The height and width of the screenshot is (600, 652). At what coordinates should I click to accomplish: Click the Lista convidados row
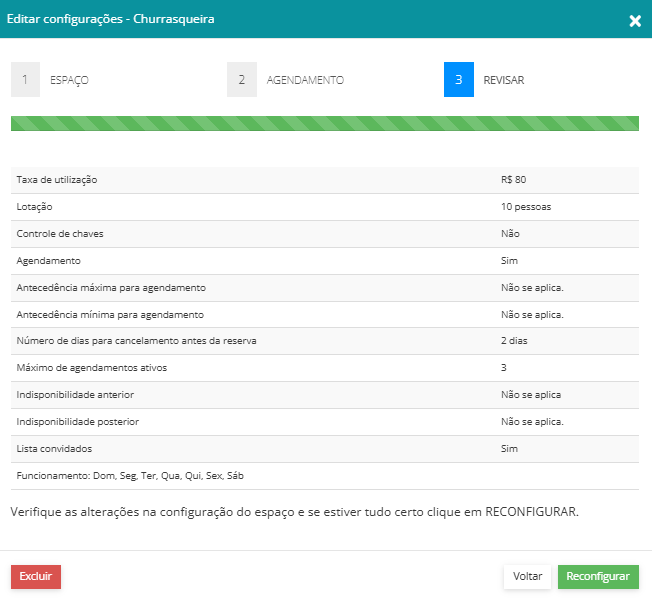[x=325, y=449]
